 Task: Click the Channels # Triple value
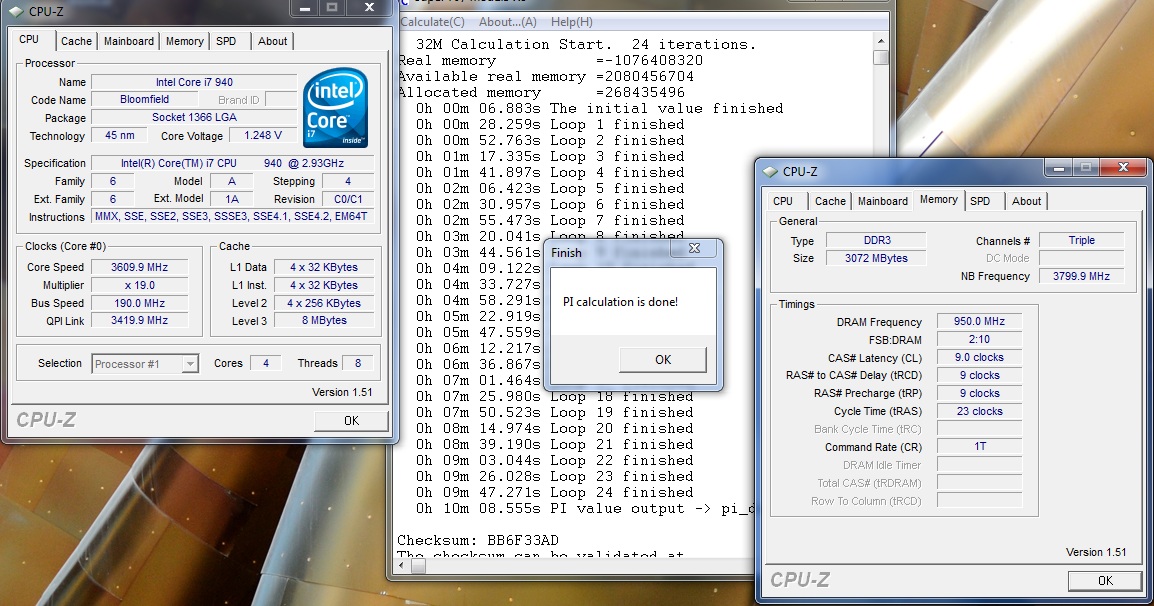point(1081,240)
